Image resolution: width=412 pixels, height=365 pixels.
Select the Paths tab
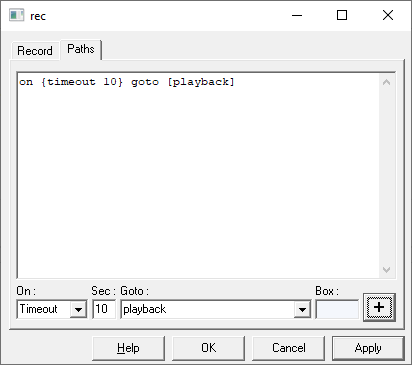81,49
